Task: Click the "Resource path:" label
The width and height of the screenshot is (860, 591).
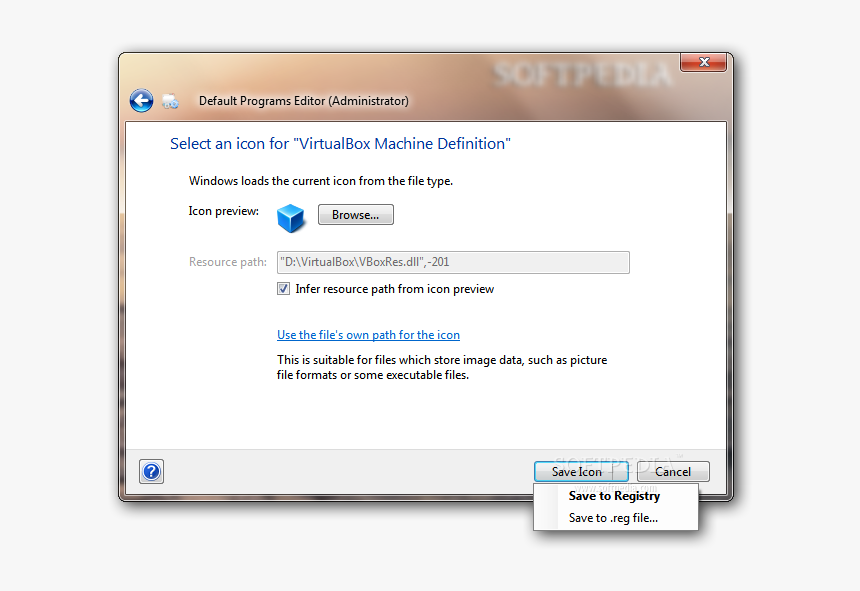Action: (228, 262)
